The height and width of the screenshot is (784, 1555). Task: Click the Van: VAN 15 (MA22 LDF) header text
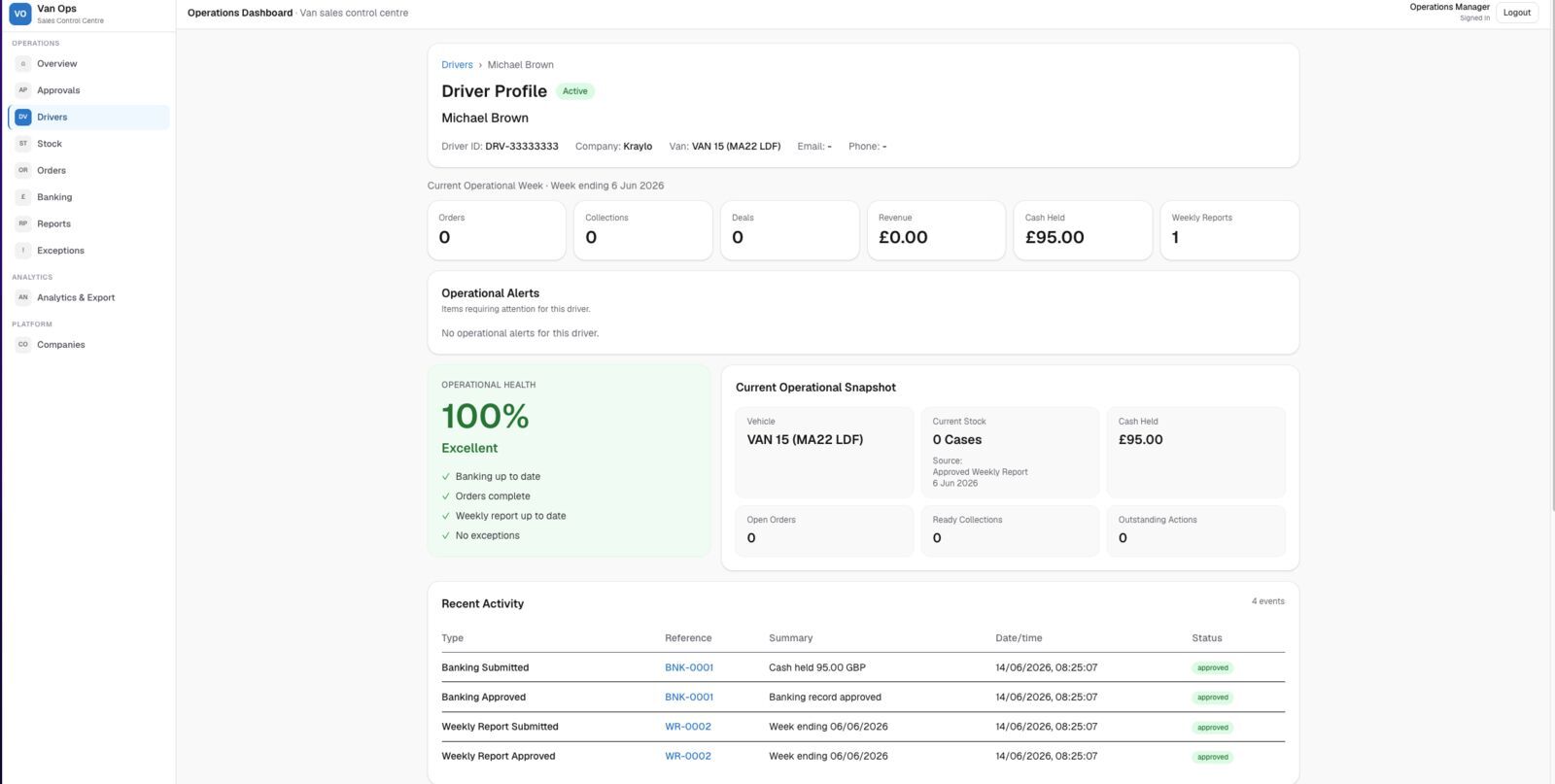pyautogui.click(x=725, y=147)
